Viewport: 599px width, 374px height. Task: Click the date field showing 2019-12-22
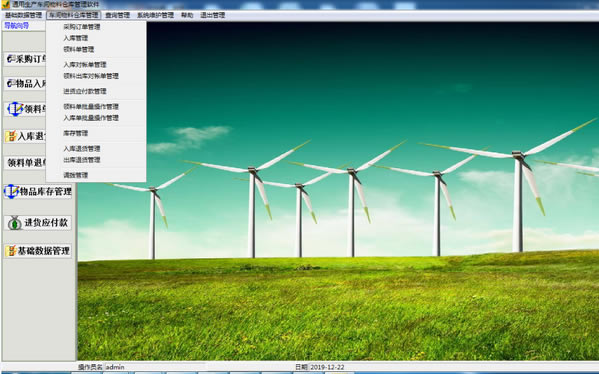pos(327,367)
